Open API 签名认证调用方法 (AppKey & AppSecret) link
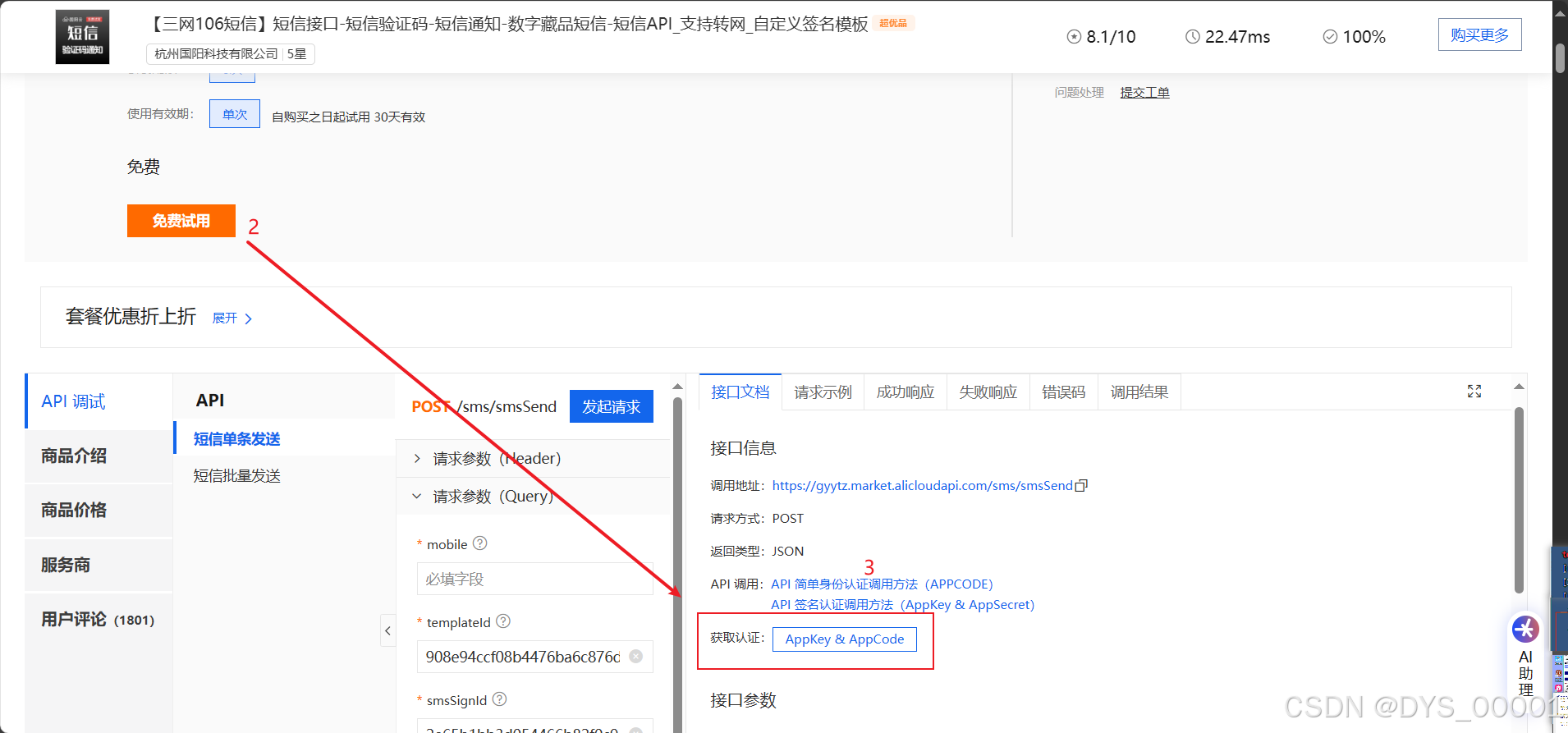This screenshot has width=1568, height=733. (x=903, y=605)
